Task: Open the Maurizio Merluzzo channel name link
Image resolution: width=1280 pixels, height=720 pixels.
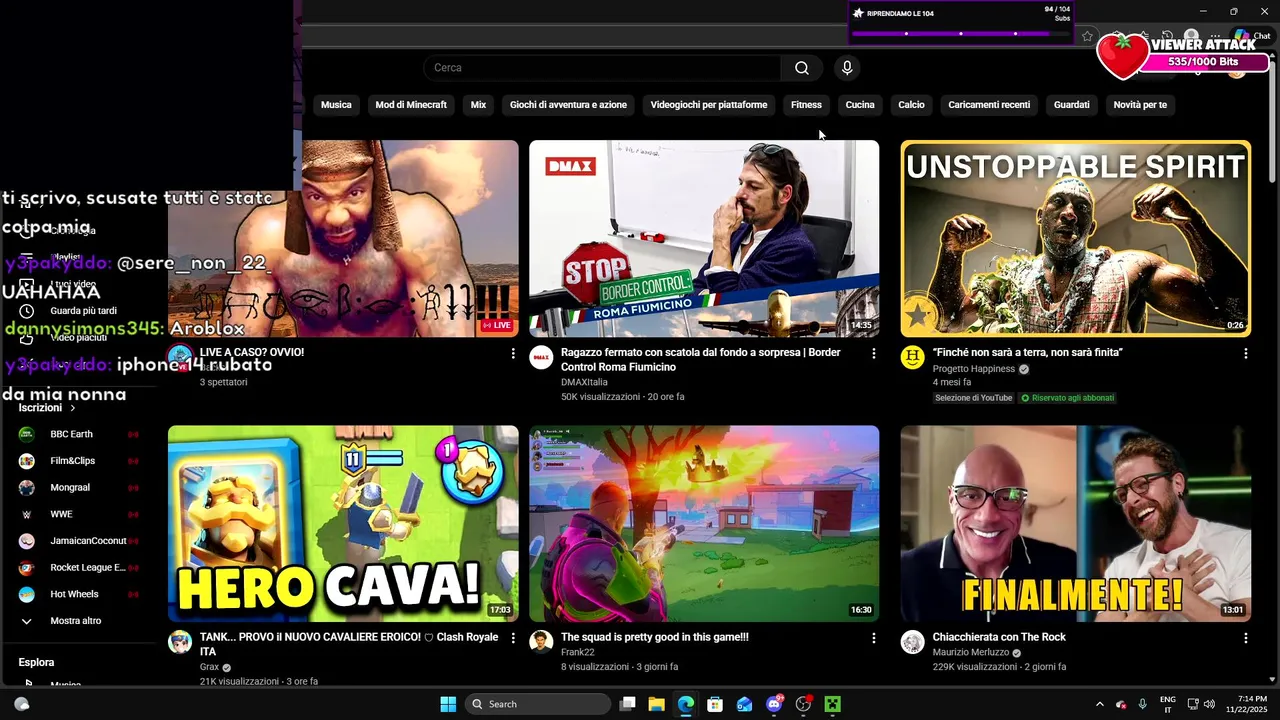Action: [971, 652]
